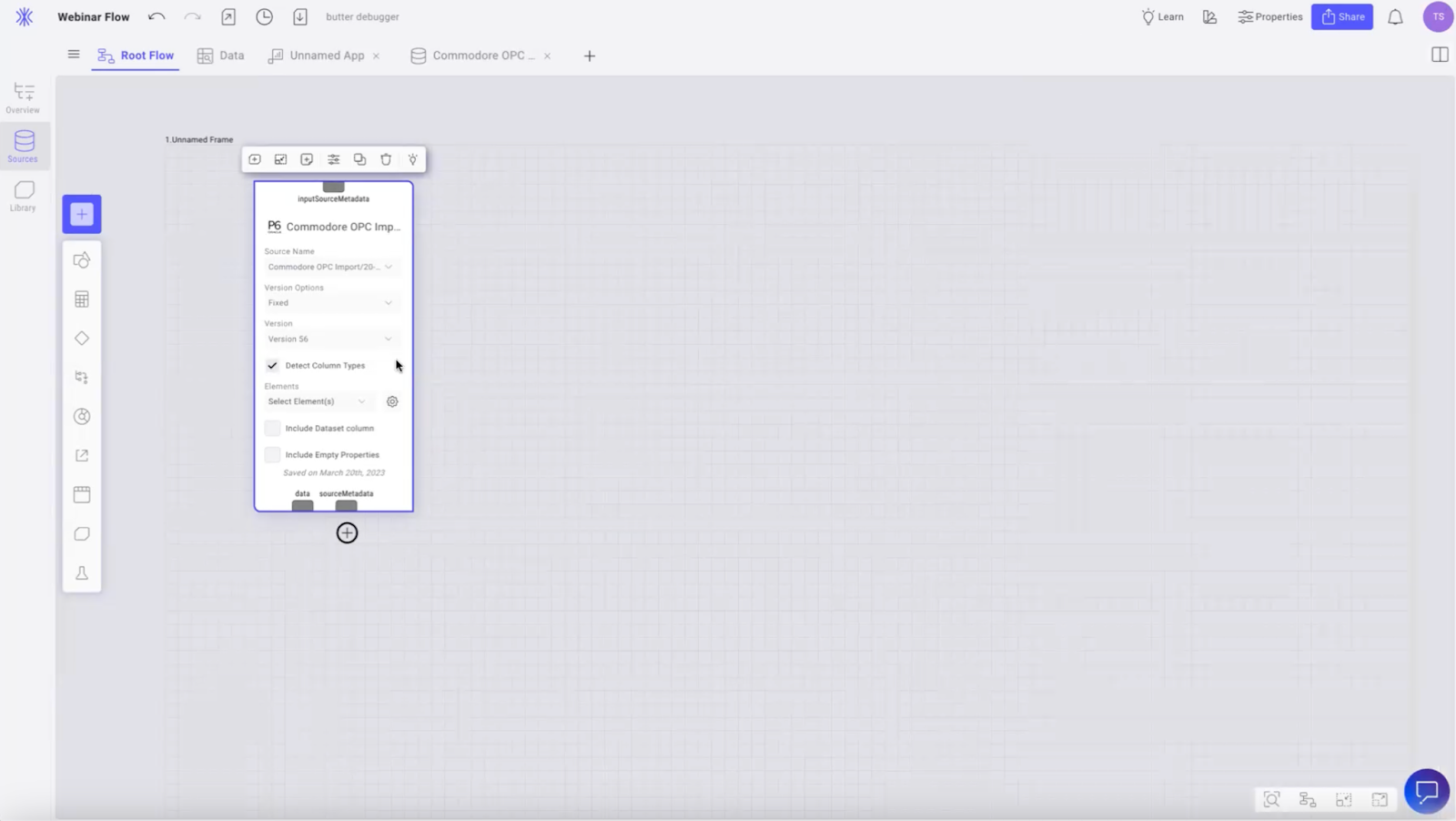Select the flow branching tool in the tool palette
The width and height of the screenshot is (1456, 821).
tap(82, 377)
